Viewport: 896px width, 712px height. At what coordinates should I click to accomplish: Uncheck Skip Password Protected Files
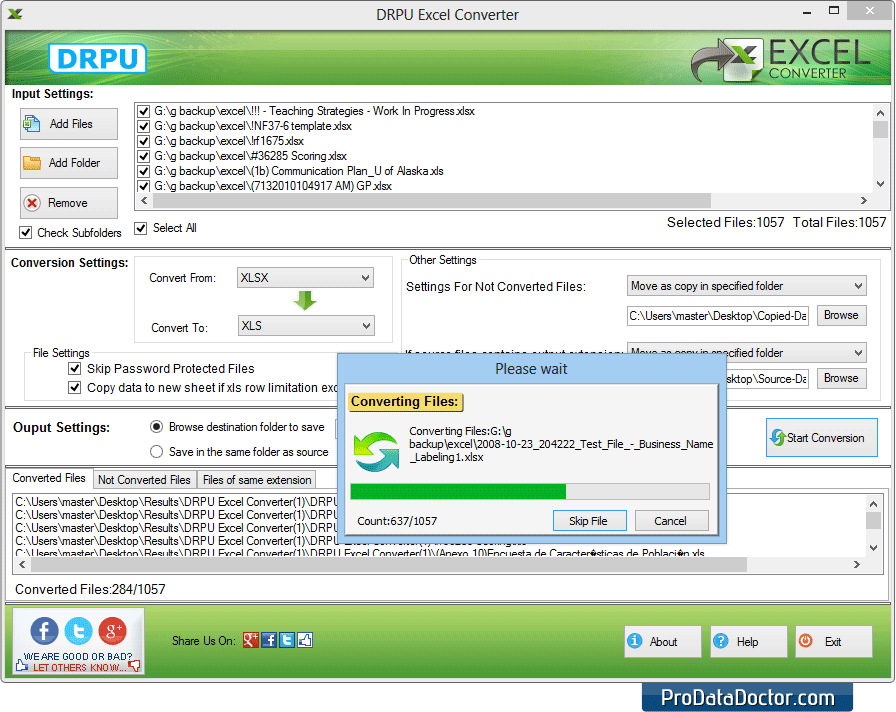(x=75, y=368)
